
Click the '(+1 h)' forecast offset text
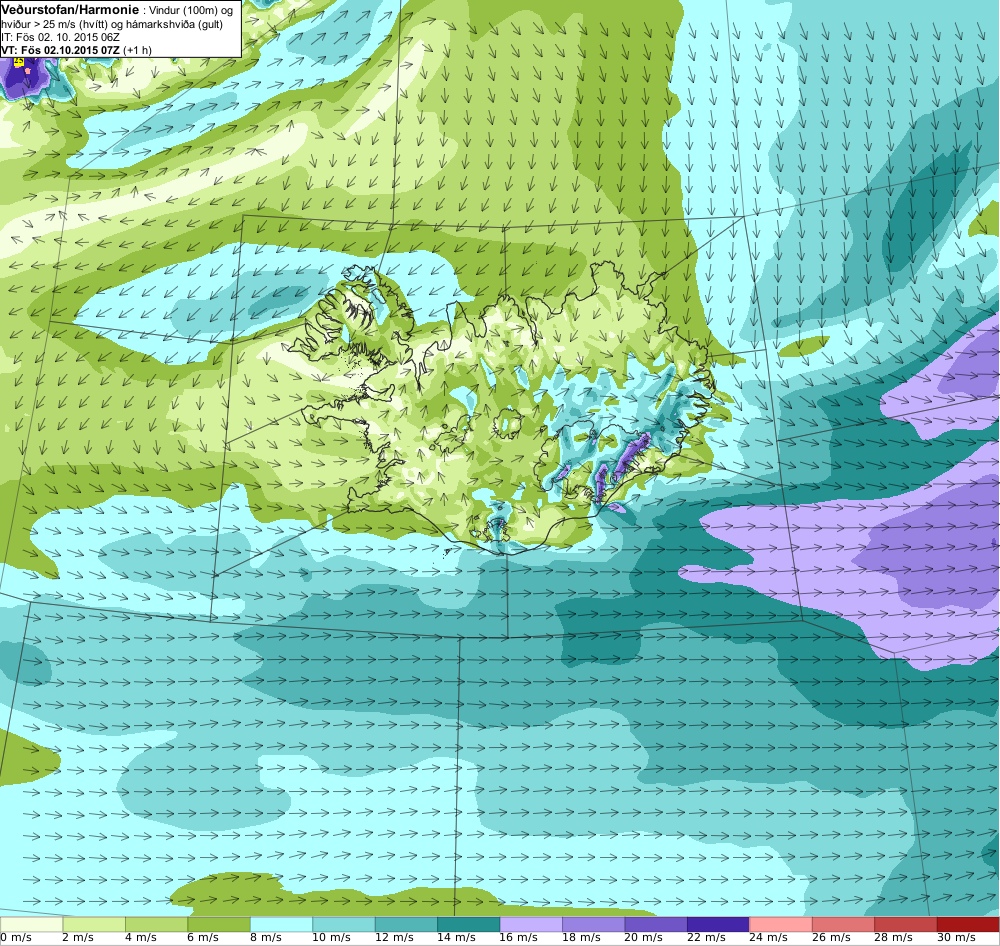click(x=137, y=50)
